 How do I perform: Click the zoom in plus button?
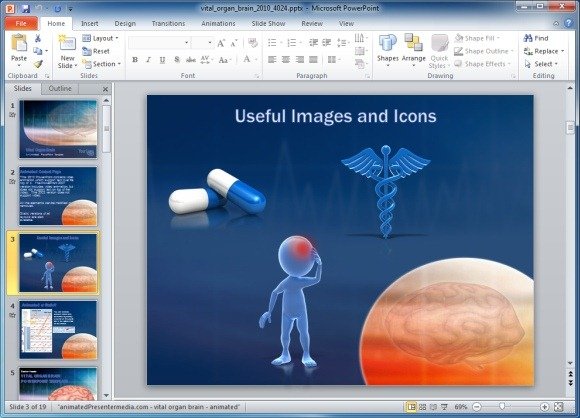tap(544, 407)
